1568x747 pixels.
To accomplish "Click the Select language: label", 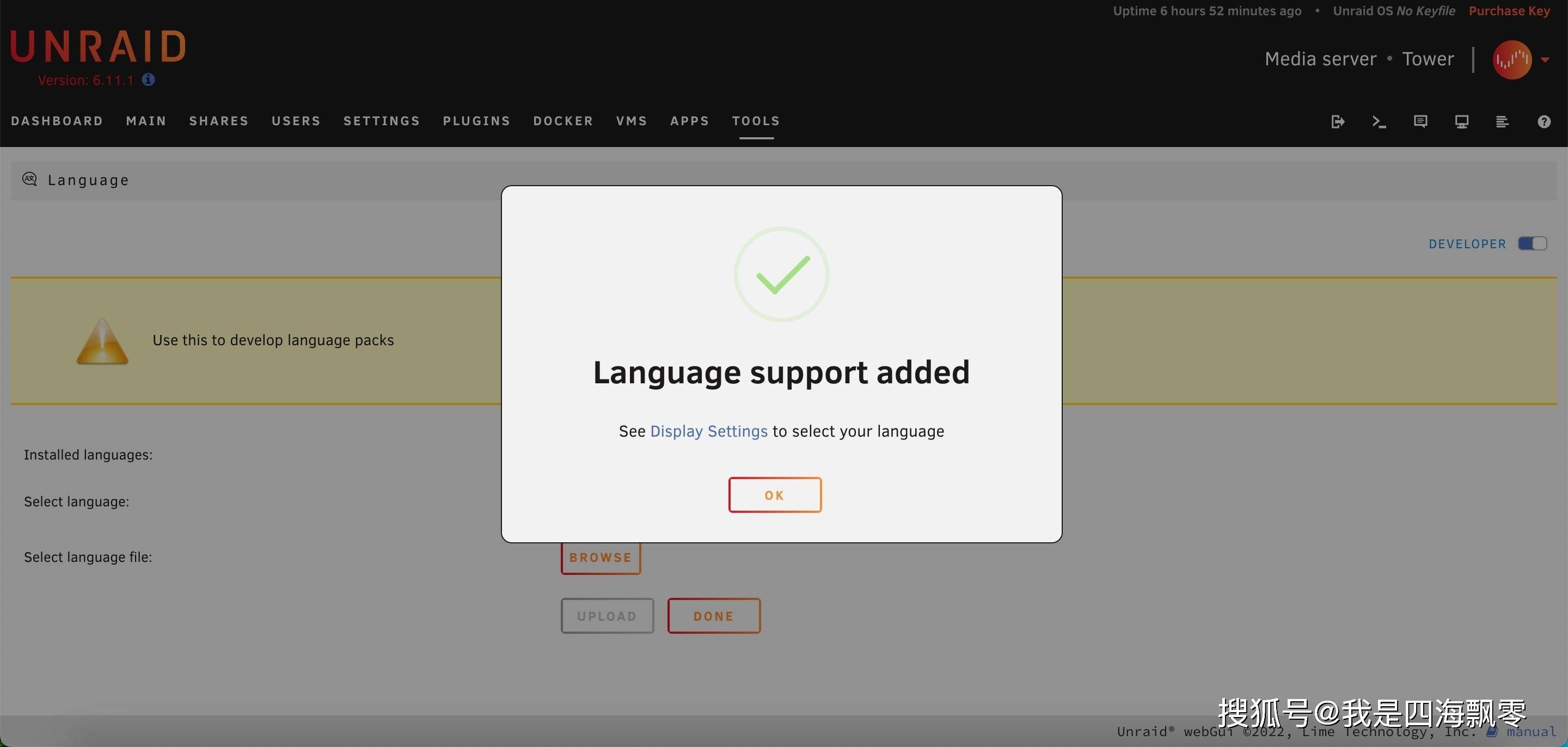I will tap(77, 501).
